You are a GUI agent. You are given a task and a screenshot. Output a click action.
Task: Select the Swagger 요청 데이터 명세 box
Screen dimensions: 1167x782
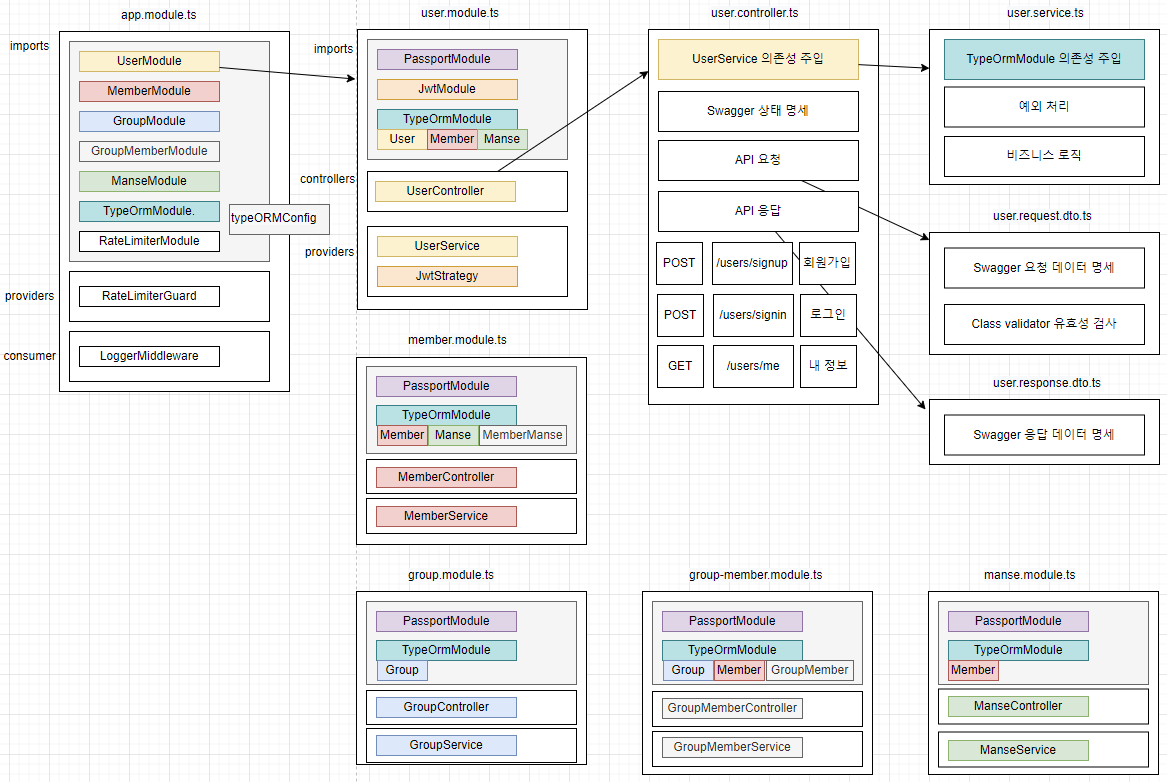[1043, 268]
